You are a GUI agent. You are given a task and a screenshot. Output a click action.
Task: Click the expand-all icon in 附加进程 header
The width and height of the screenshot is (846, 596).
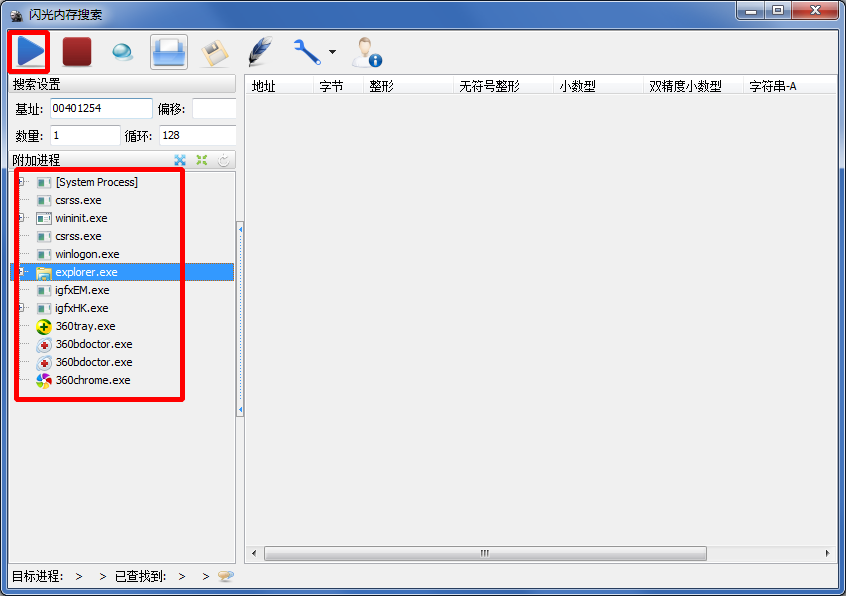tap(180, 160)
